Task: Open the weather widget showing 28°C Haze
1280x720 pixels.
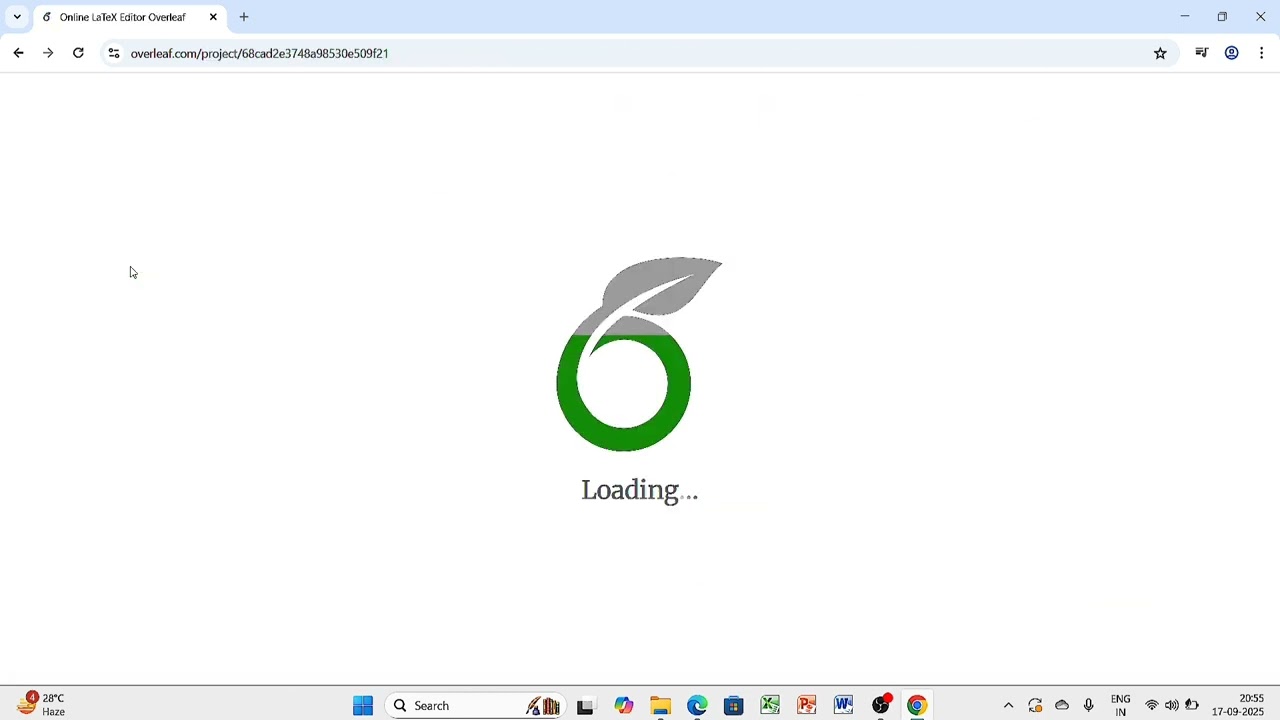Action: 42,705
